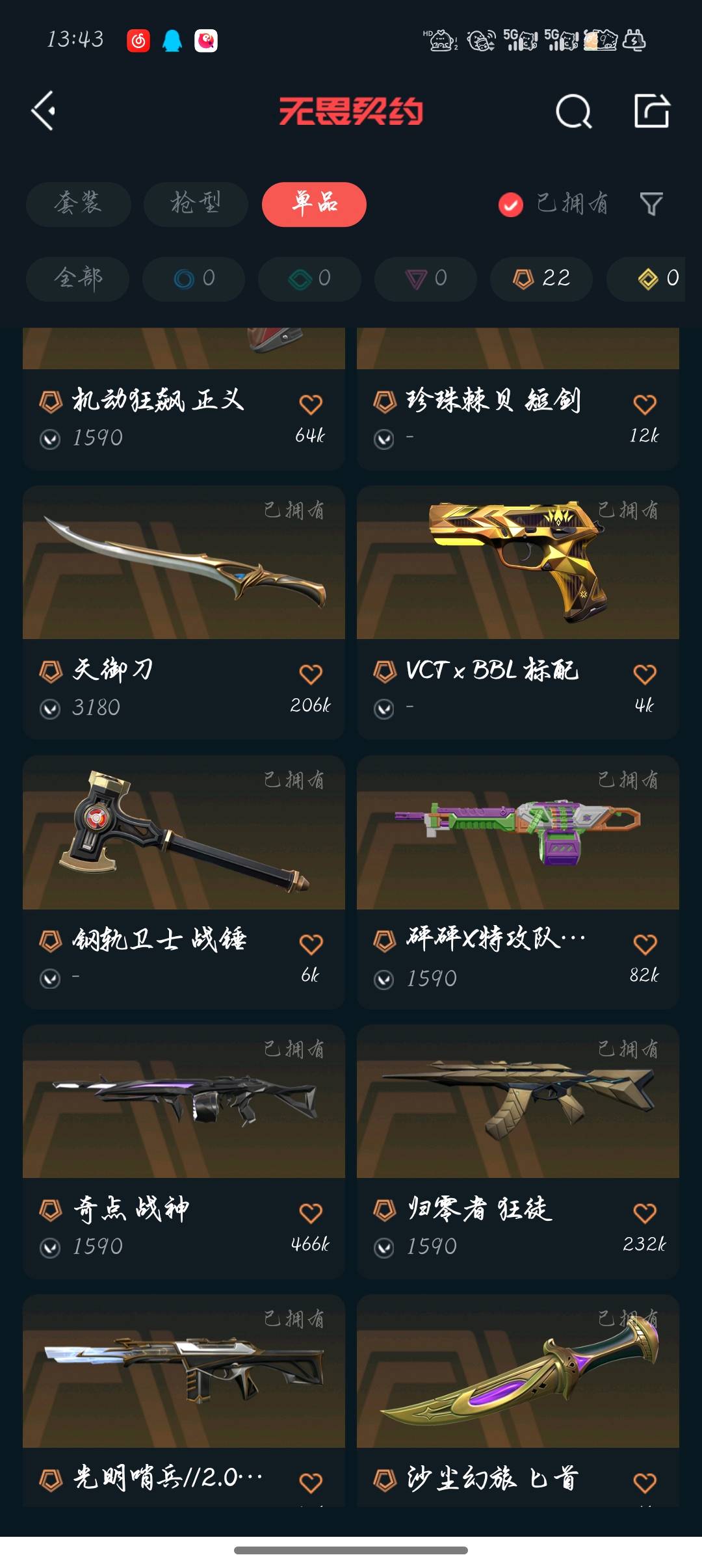The width and height of the screenshot is (702, 1568).
Task: Tap the back arrow icon
Action: [43, 111]
